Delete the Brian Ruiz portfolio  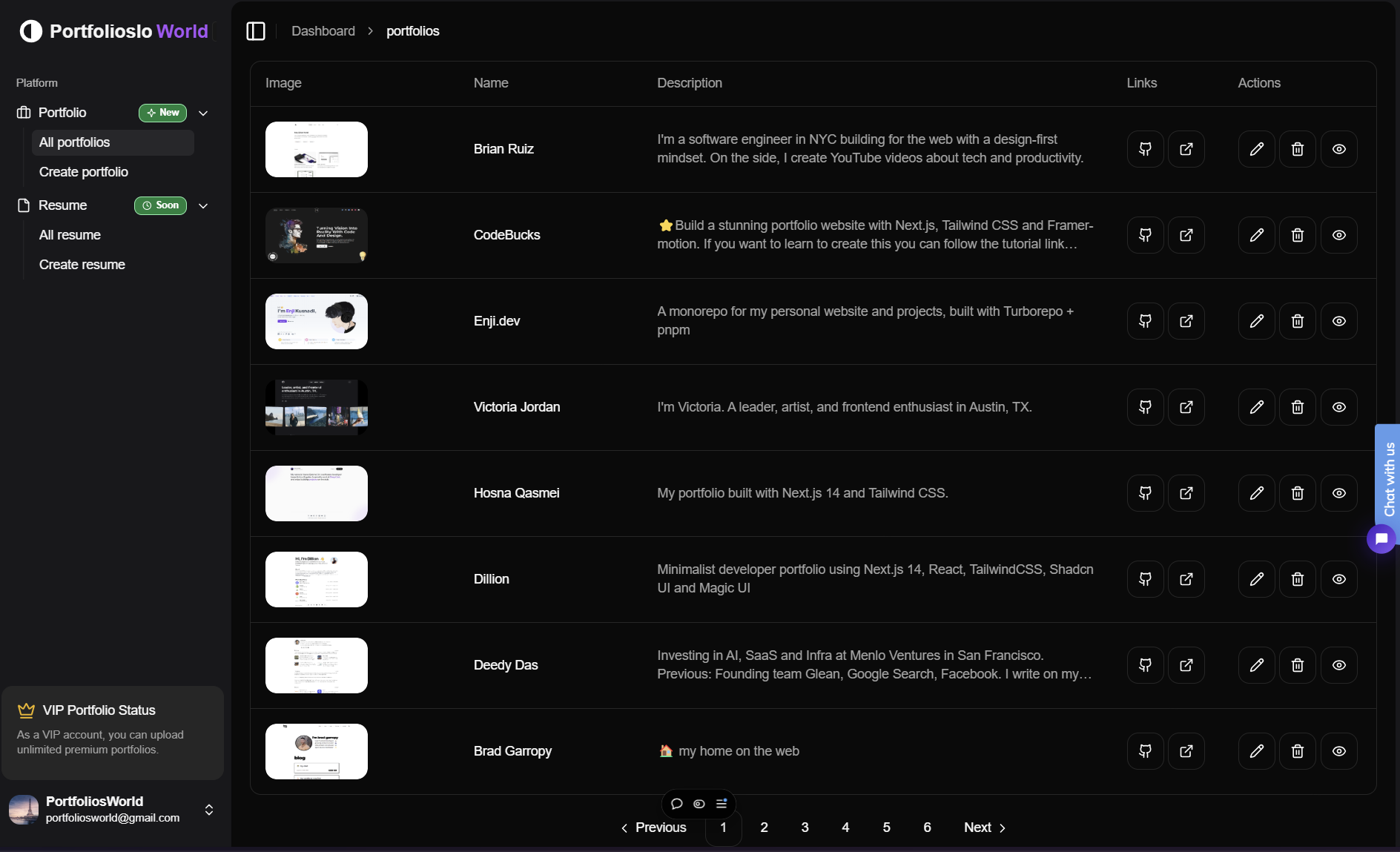pos(1298,149)
